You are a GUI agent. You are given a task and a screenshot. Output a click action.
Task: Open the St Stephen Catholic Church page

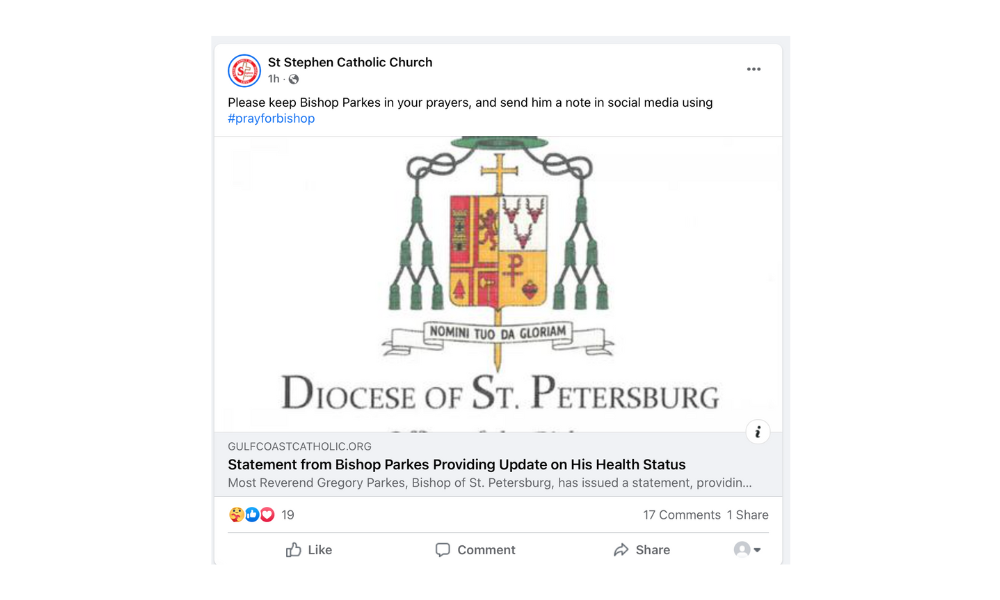point(350,62)
